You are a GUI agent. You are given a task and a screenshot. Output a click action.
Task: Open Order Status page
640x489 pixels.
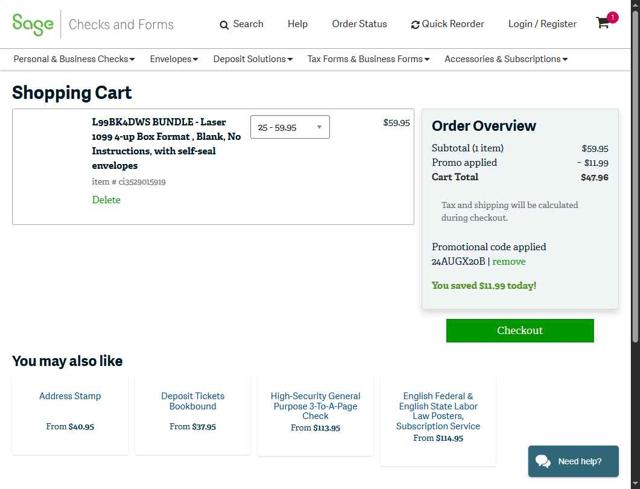pyautogui.click(x=359, y=24)
